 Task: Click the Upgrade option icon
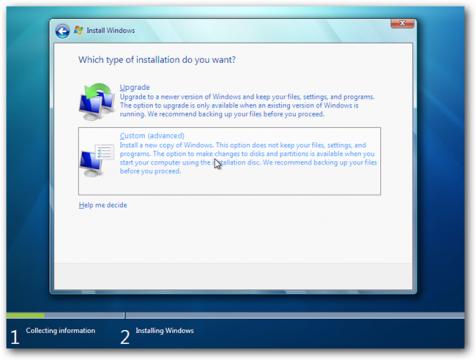tap(97, 101)
